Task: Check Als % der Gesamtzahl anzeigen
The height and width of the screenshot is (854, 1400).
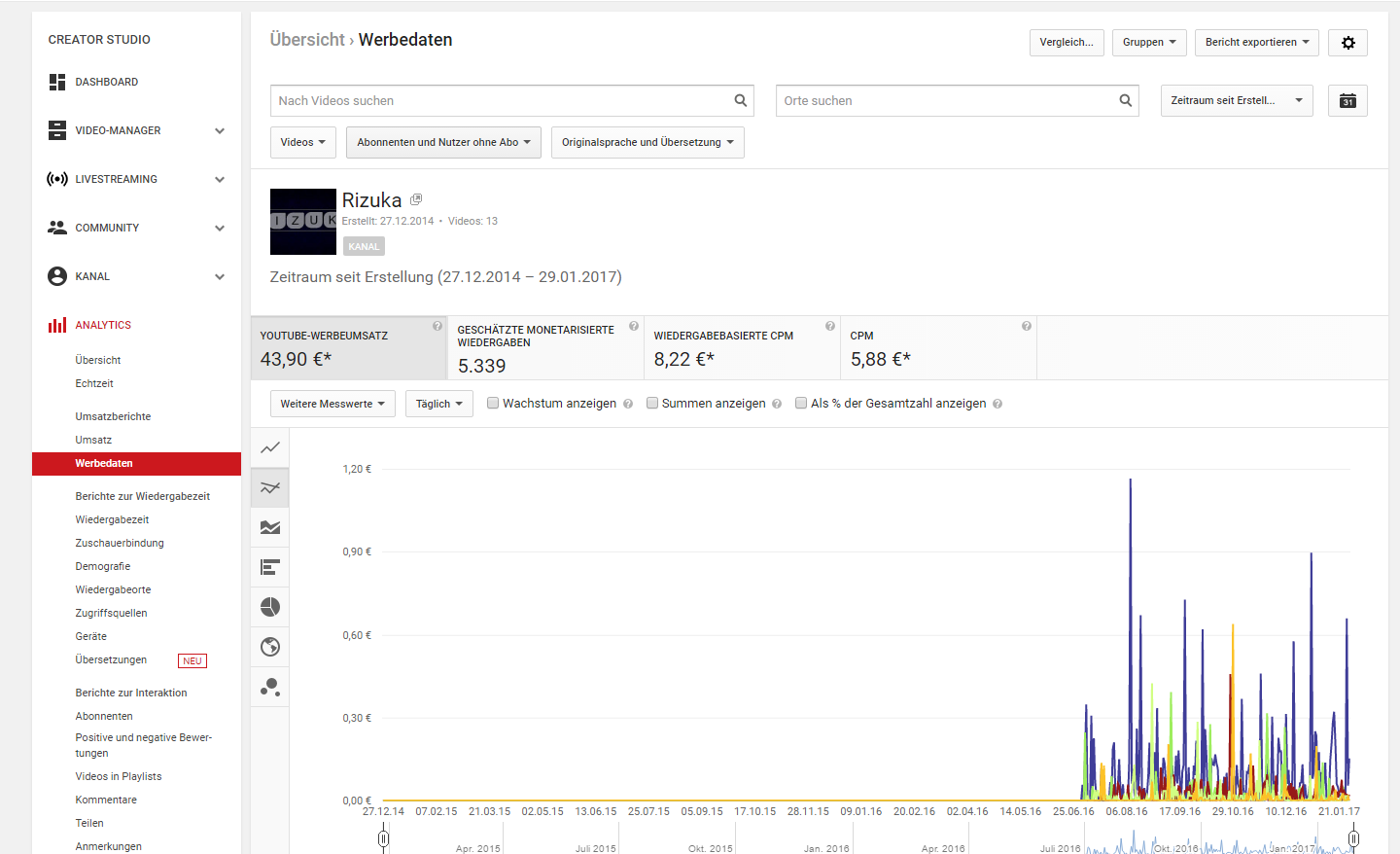Action: click(x=801, y=404)
